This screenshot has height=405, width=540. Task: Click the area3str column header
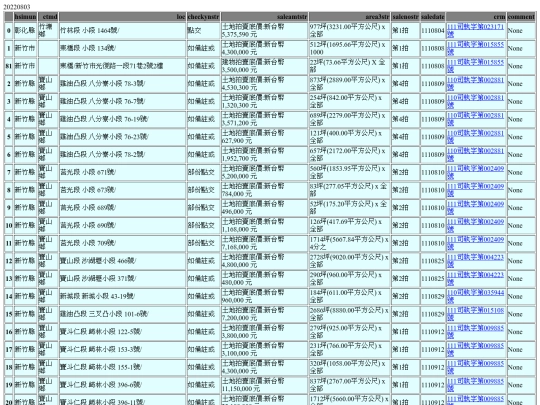(x=349, y=17)
